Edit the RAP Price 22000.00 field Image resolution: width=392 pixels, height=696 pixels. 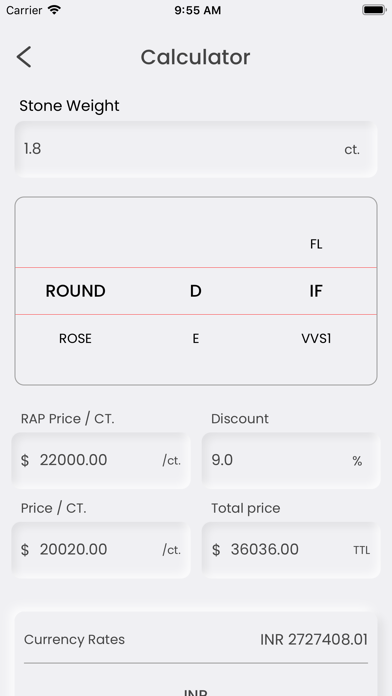click(101, 460)
